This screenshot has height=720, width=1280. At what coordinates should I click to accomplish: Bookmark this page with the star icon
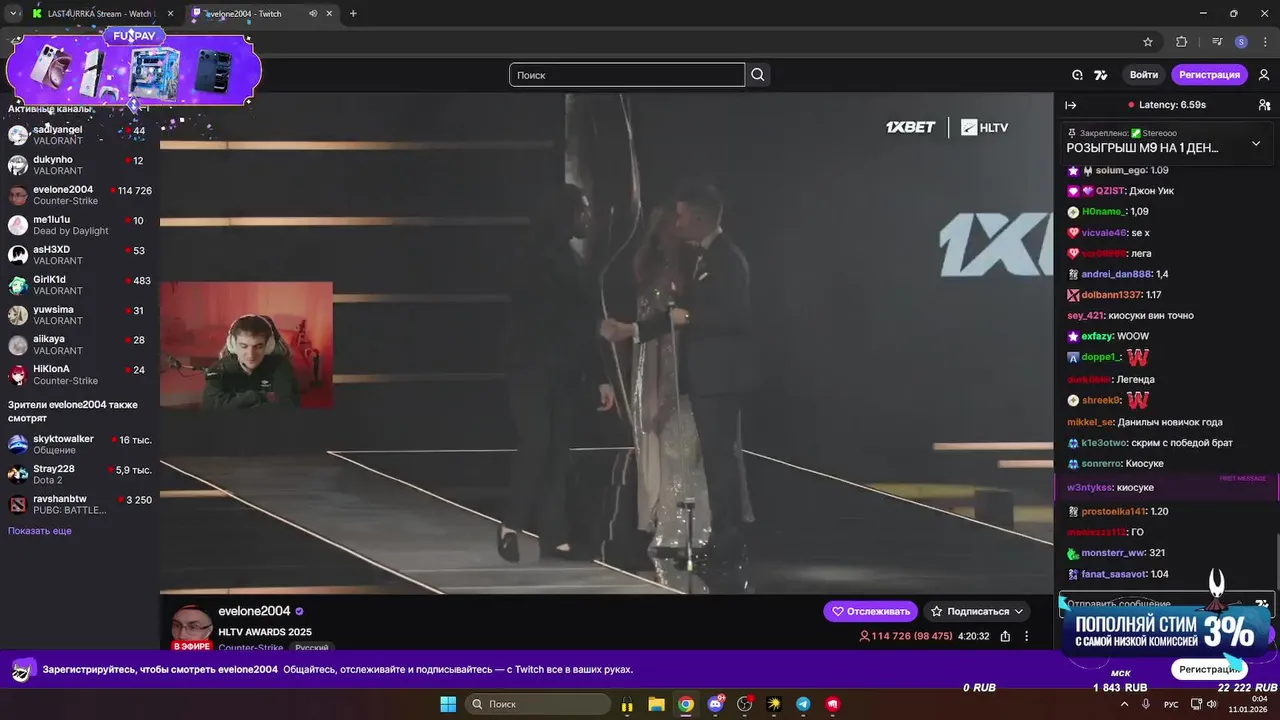point(1148,42)
